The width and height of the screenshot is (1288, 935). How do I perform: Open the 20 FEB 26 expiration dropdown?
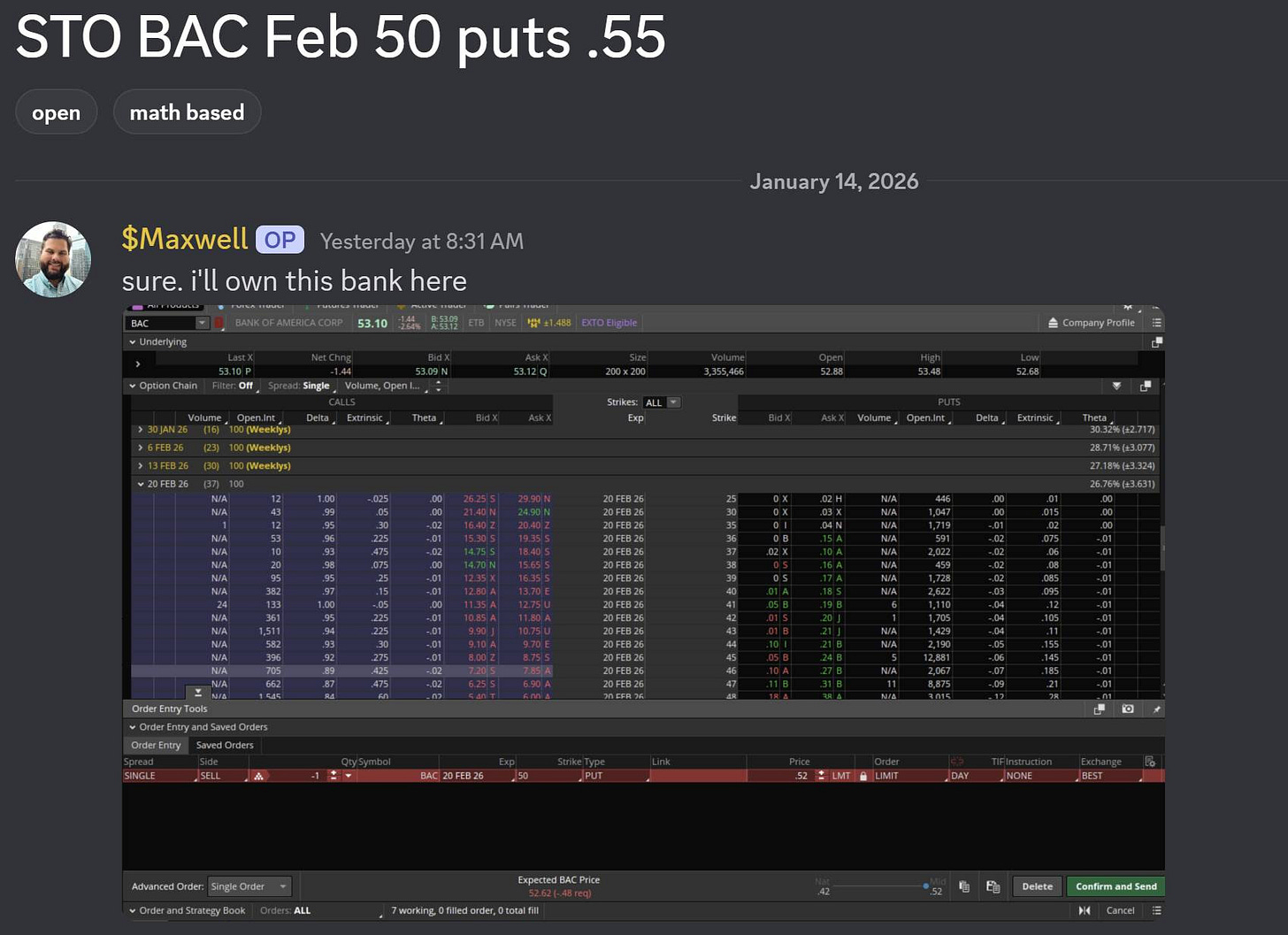coord(478,776)
